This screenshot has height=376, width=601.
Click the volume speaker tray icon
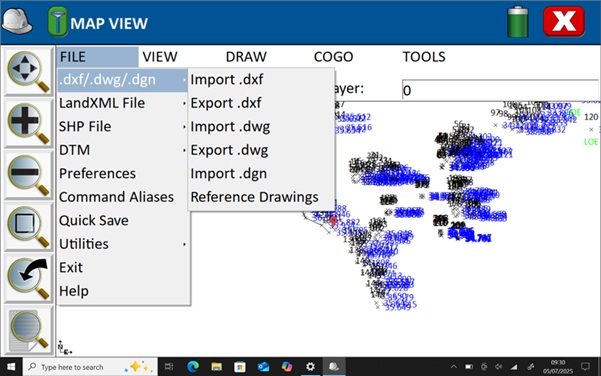click(x=499, y=367)
